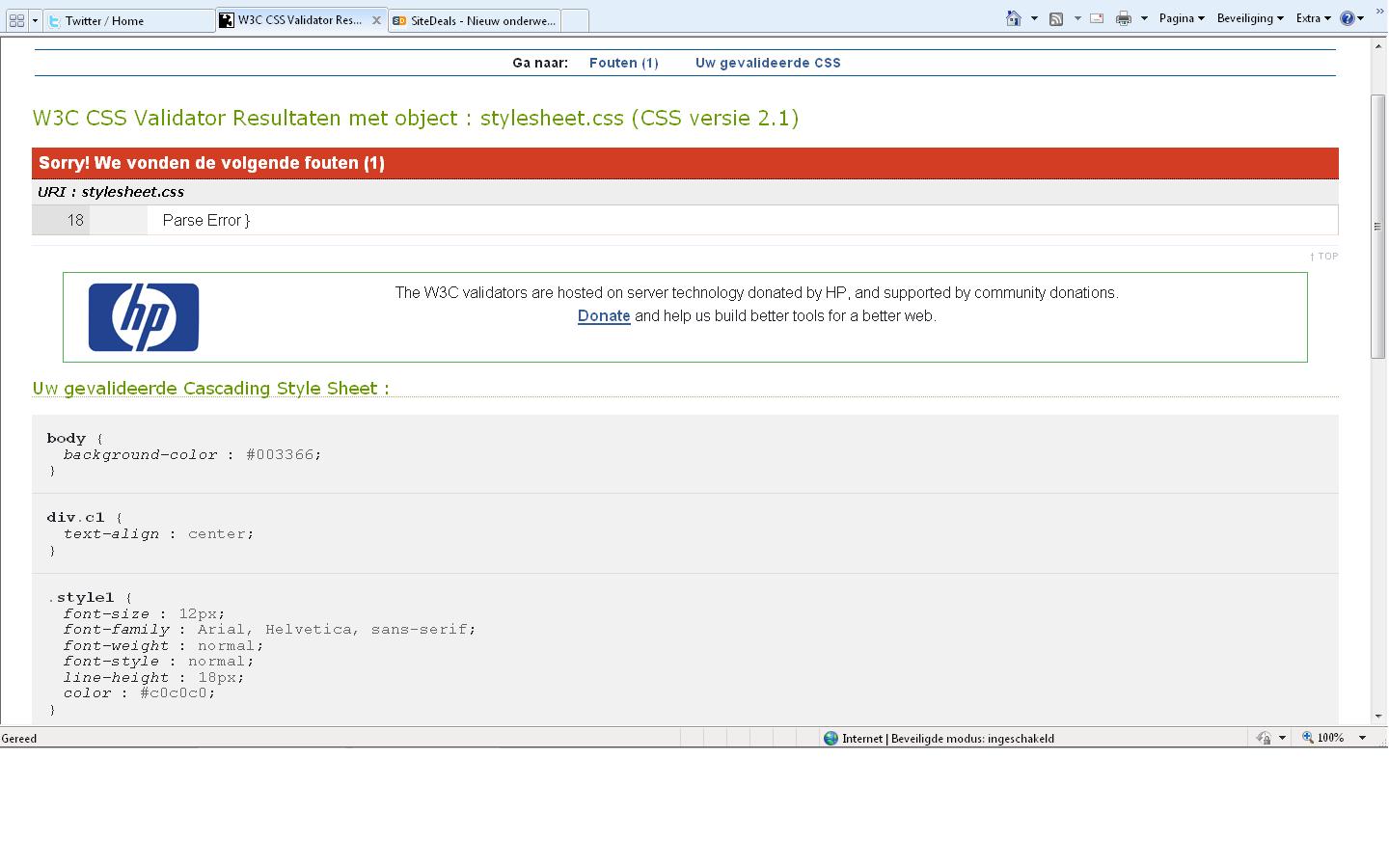This screenshot has height=868, width=1389.
Task: Click the TOP link
Action: [1324, 257]
